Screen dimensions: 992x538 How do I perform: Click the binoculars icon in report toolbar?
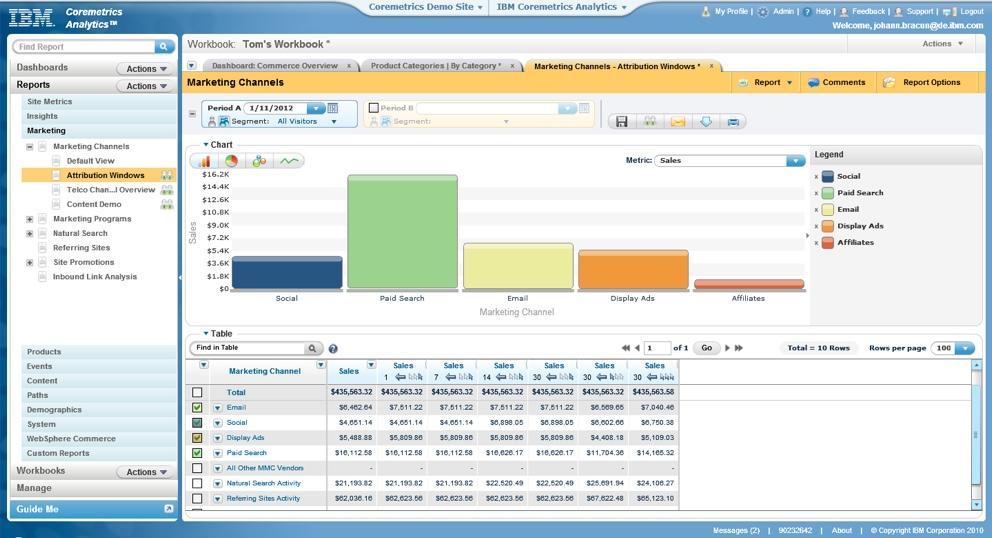coord(650,122)
